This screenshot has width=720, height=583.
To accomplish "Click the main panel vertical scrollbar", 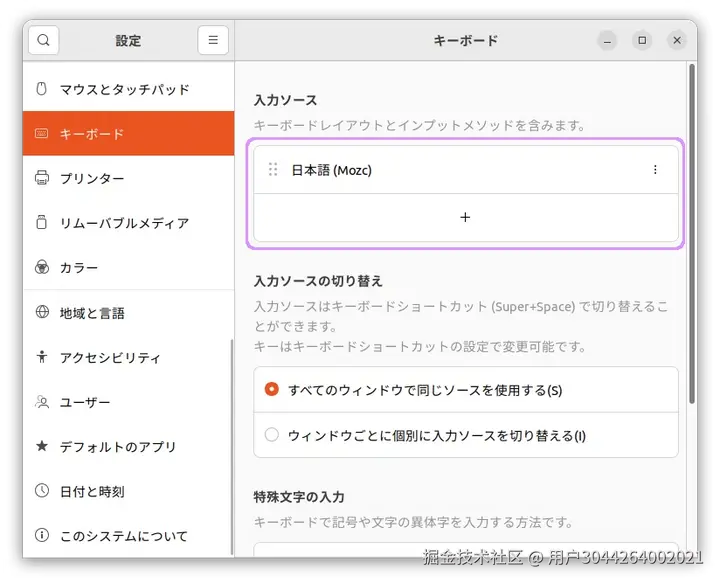I will point(692,234).
